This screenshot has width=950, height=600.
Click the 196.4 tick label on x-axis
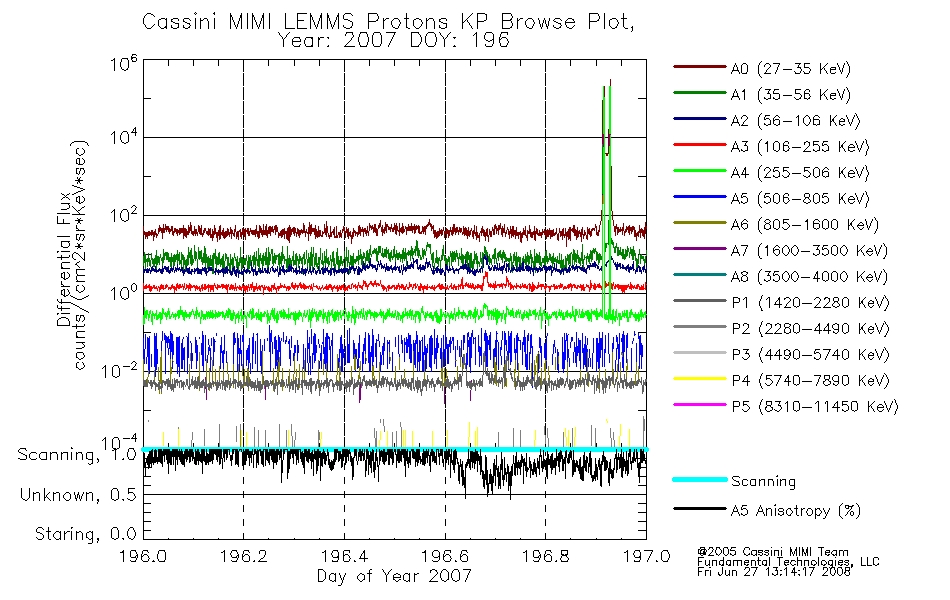(x=344, y=556)
